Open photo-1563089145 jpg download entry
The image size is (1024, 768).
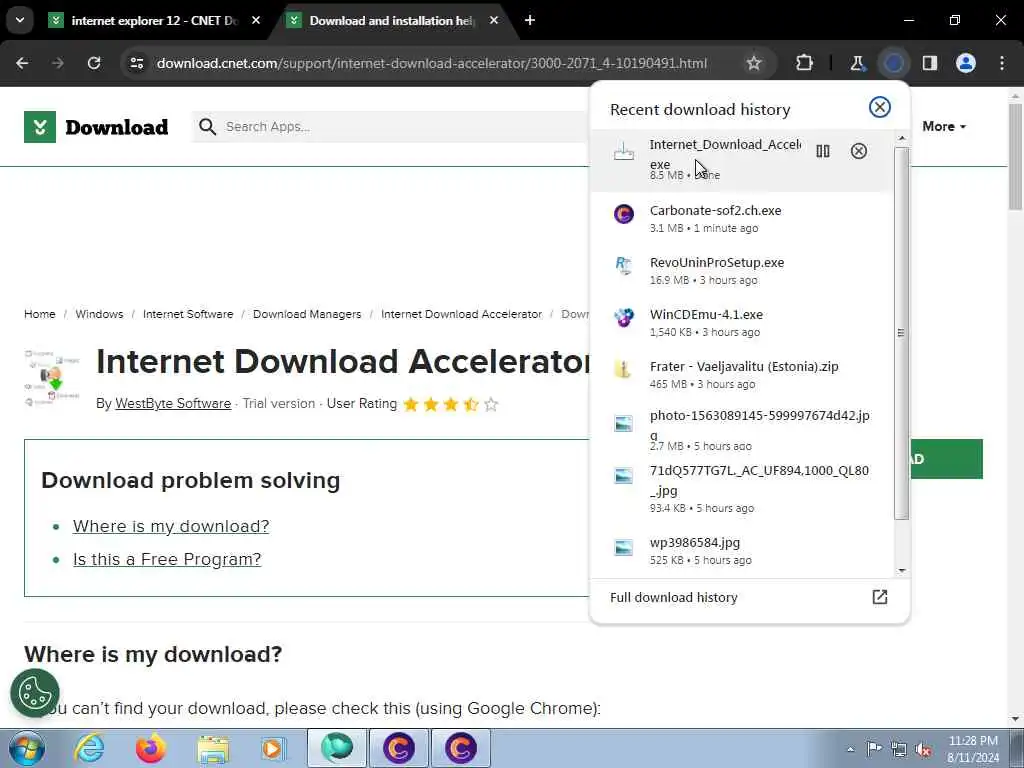pyautogui.click(x=742, y=430)
